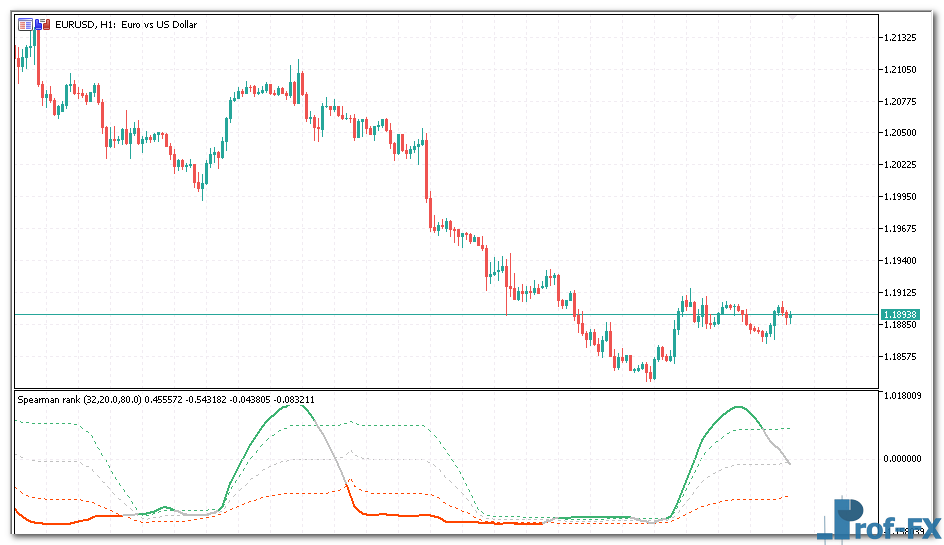This screenshot has width=944, height=545.
Task: Click the 0.000000 indicator scale value
Action: [905, 458]
